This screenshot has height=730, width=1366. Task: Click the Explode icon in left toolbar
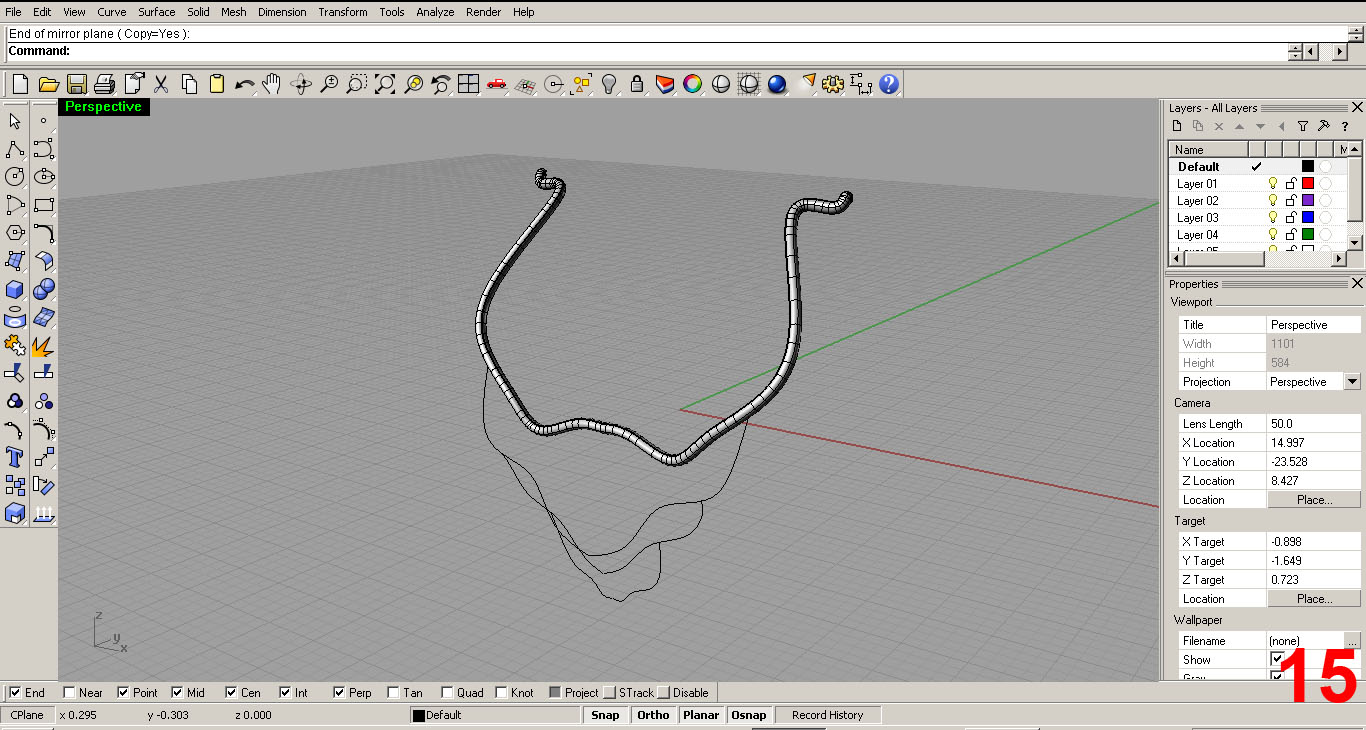tap(43, 345)
